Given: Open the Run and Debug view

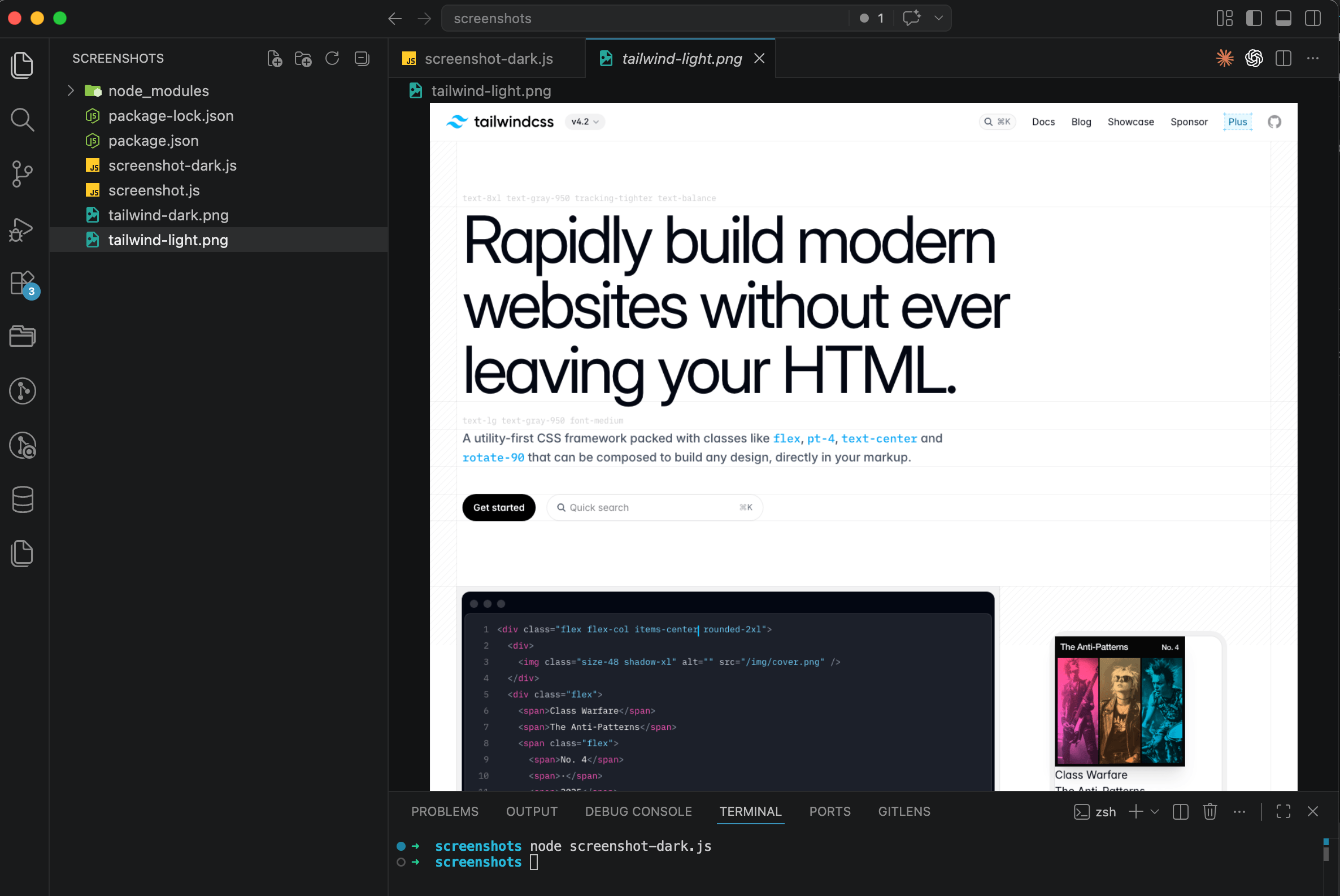Looking at the screenshot, I should (x=22, y=229).
